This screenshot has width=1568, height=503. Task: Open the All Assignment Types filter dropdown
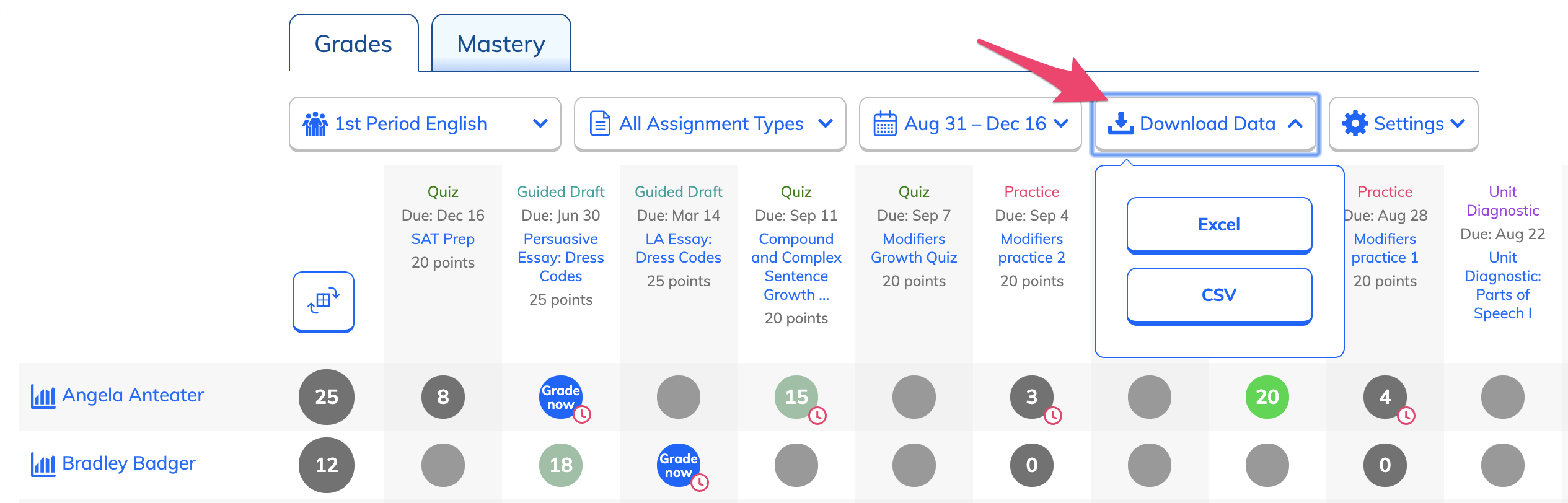pyautogui.click(x=710, y=124)
